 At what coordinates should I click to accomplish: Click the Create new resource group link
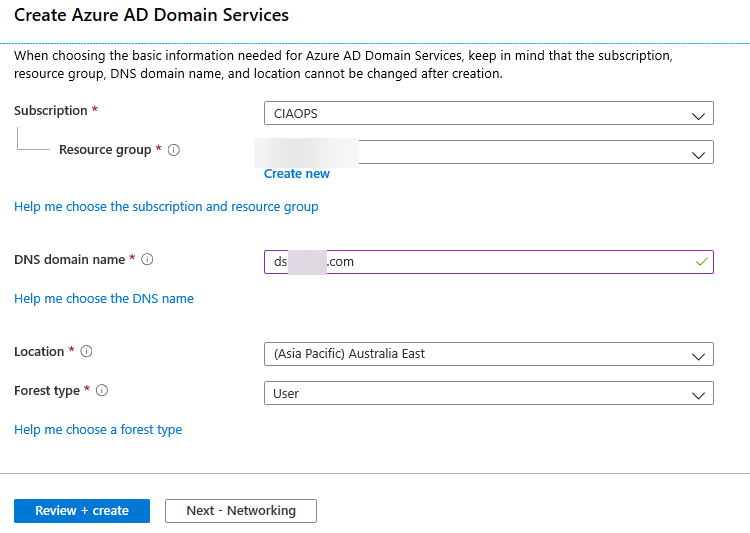click(296, 174)
